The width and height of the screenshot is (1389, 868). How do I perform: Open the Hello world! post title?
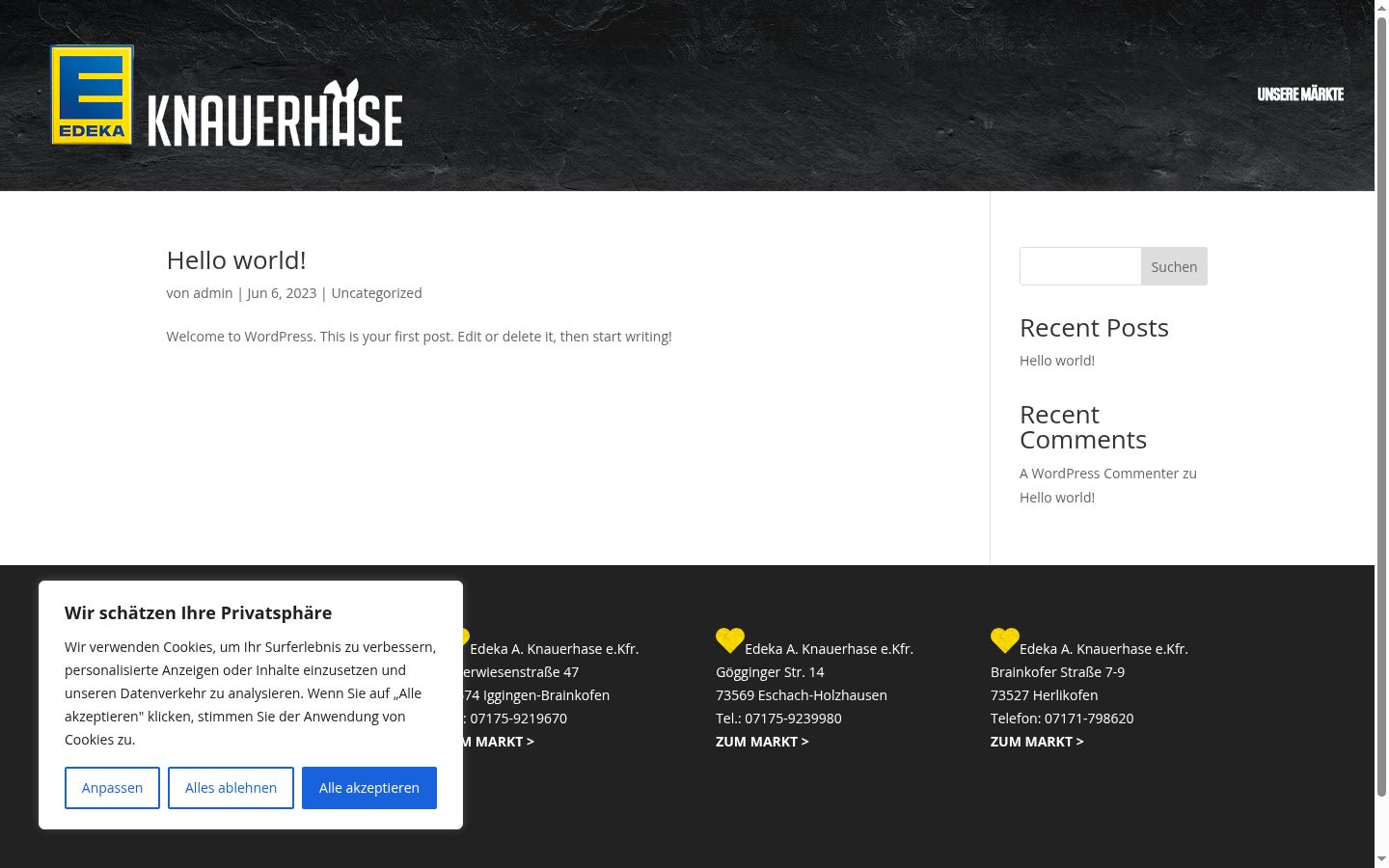[236, 260]
